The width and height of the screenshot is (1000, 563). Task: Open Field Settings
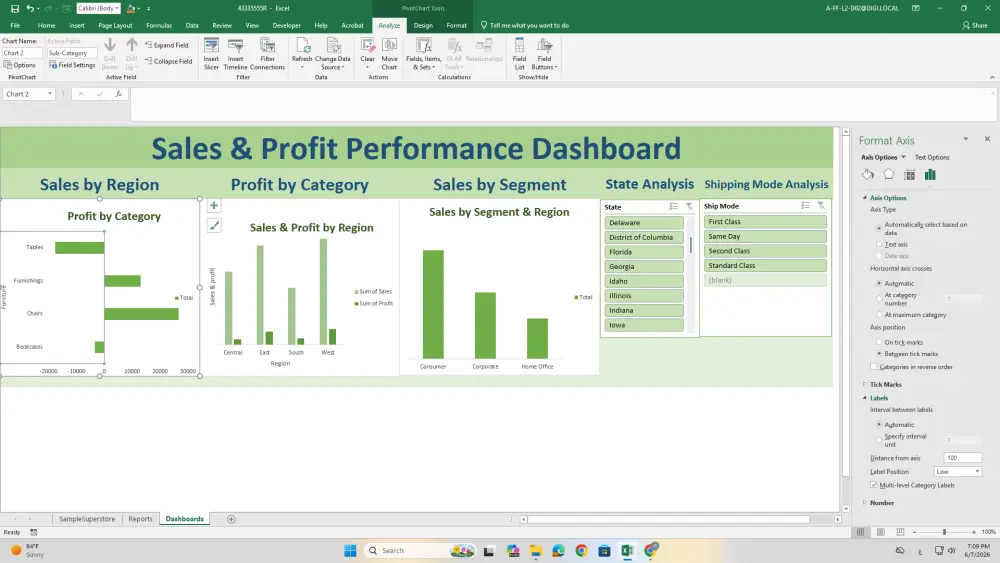[x=72, y=65]
